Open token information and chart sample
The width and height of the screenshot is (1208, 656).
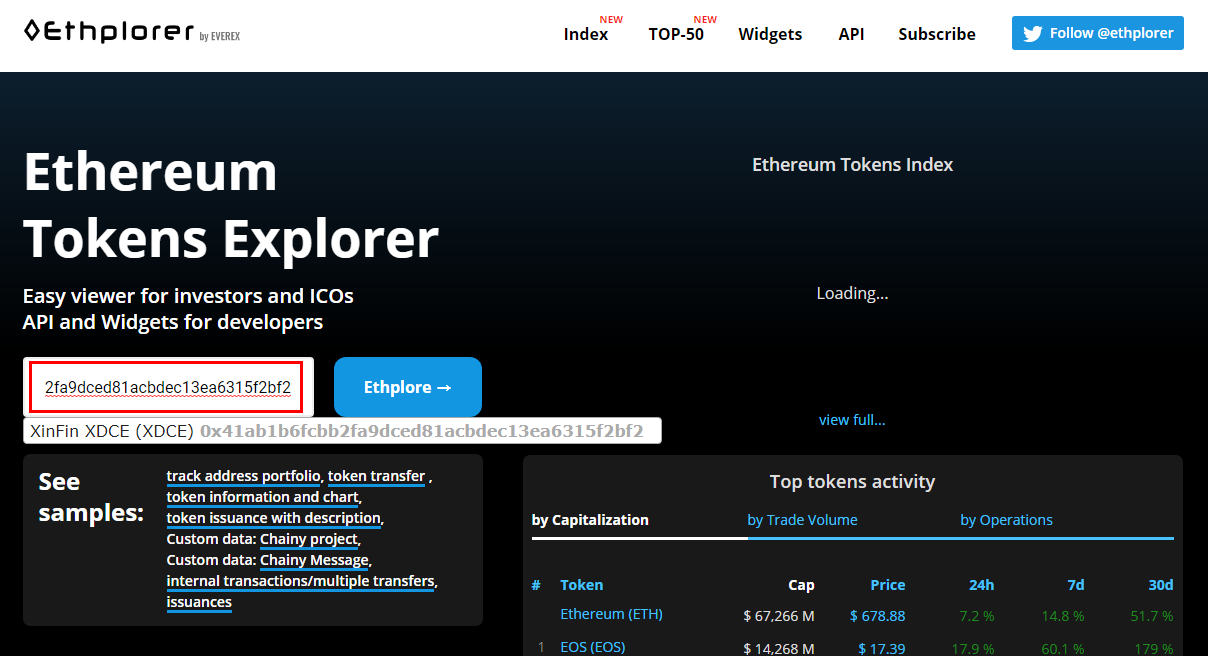click(x=262, y=497)
